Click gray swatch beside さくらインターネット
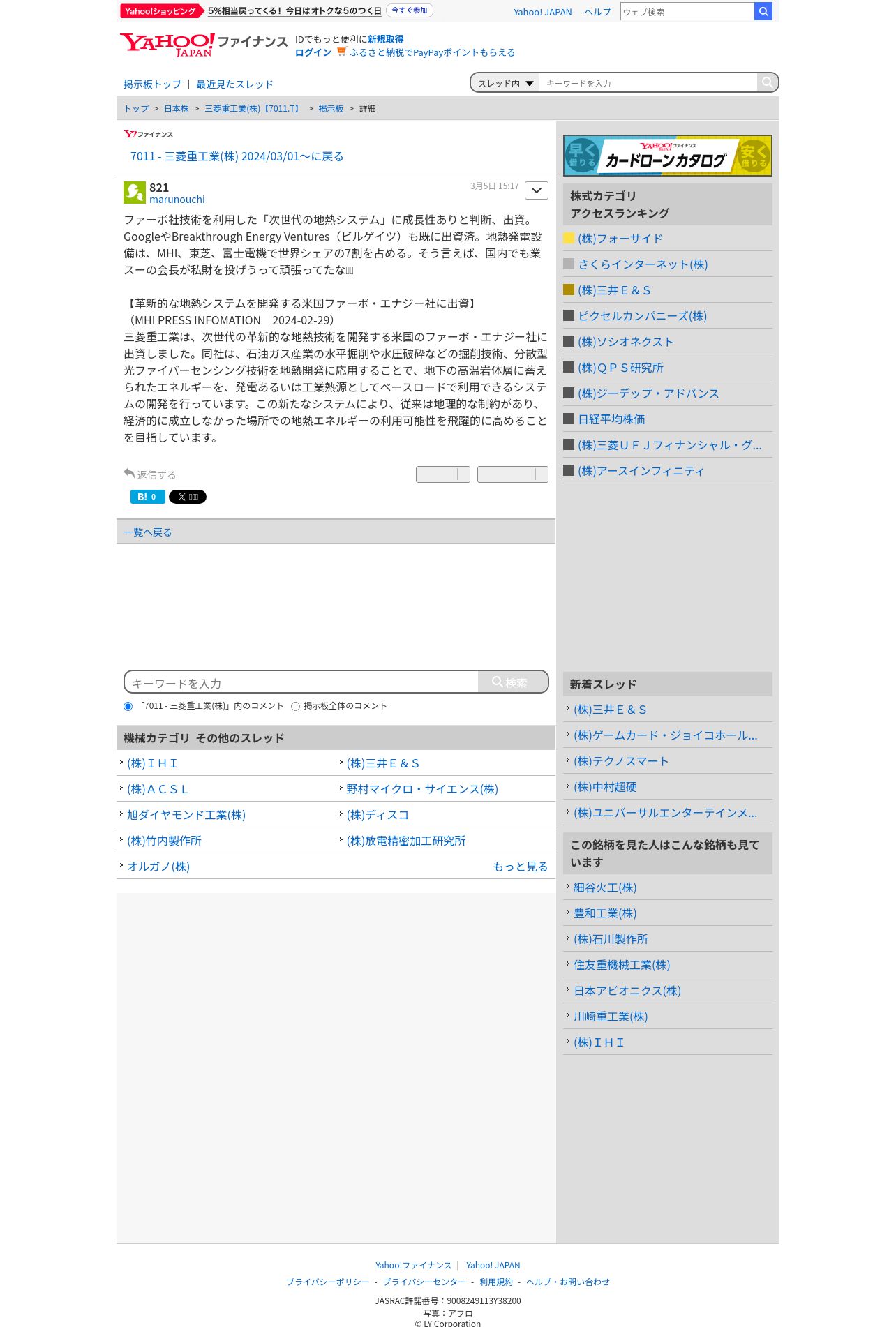The image size is (896, 1327). pos(569,264)
